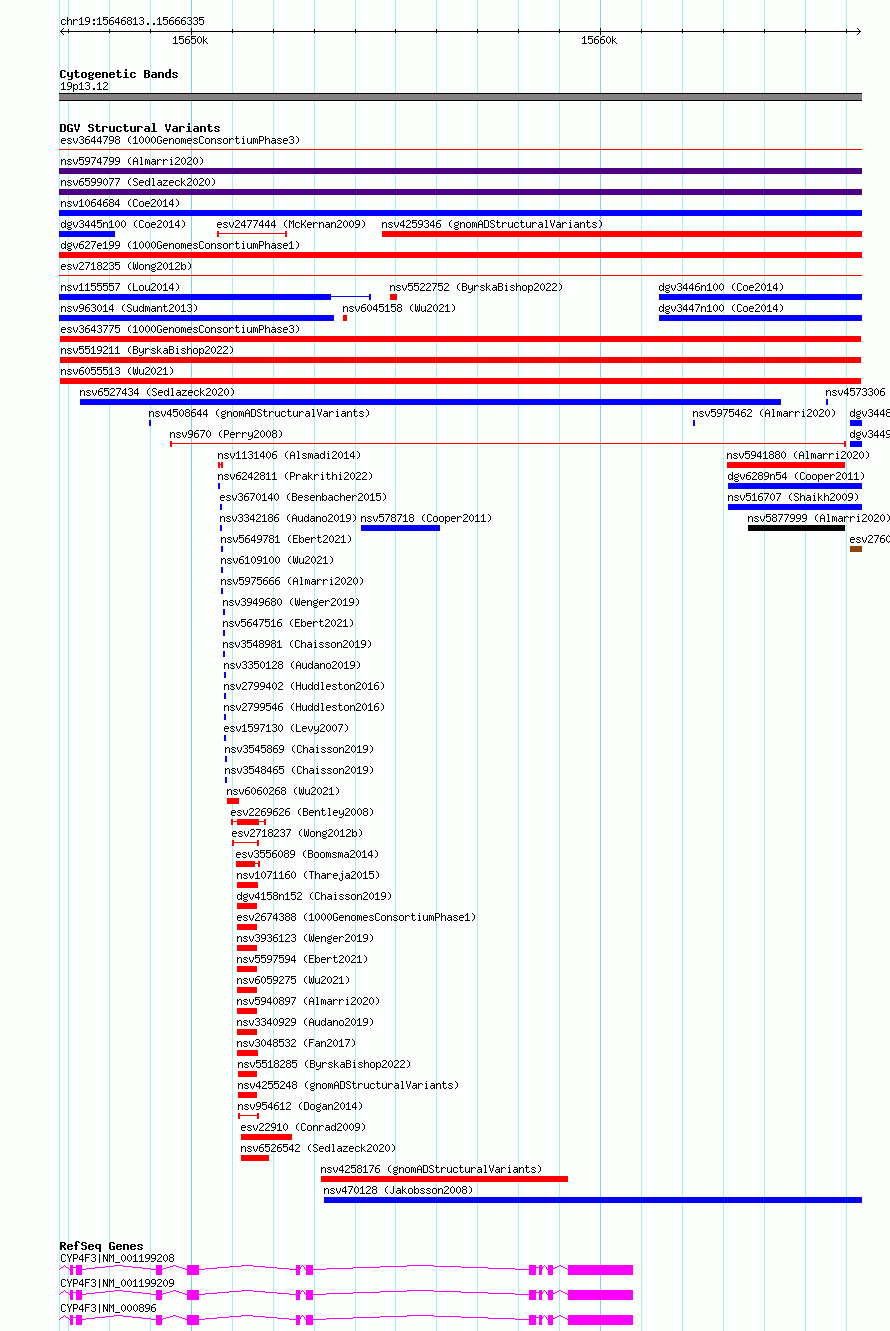Click the black nsv5877999 (Almarri2020) bar
This screenshot has height=1331, width=890.
[x=796, y=528]
